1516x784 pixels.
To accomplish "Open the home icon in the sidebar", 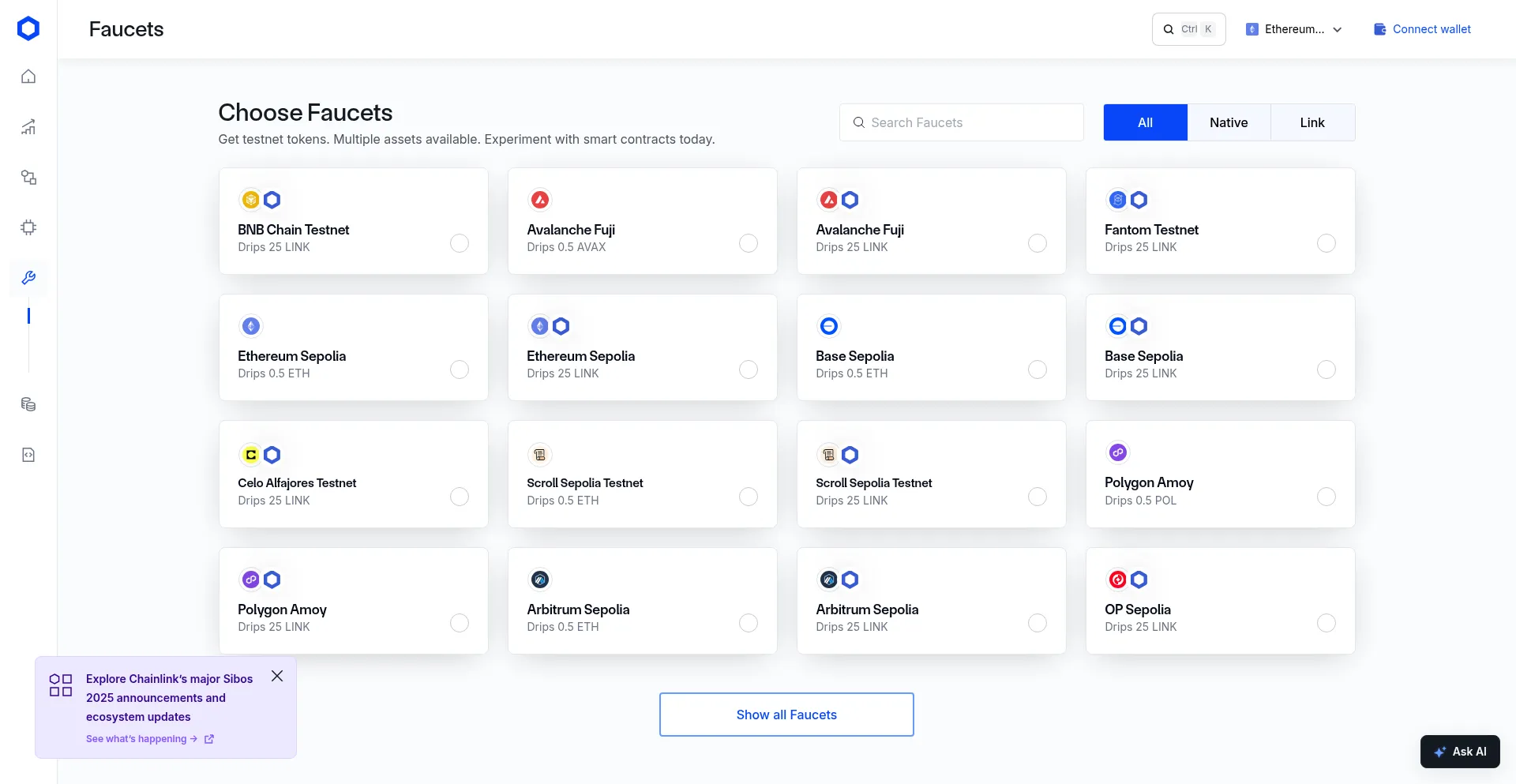I will (28, 77).
